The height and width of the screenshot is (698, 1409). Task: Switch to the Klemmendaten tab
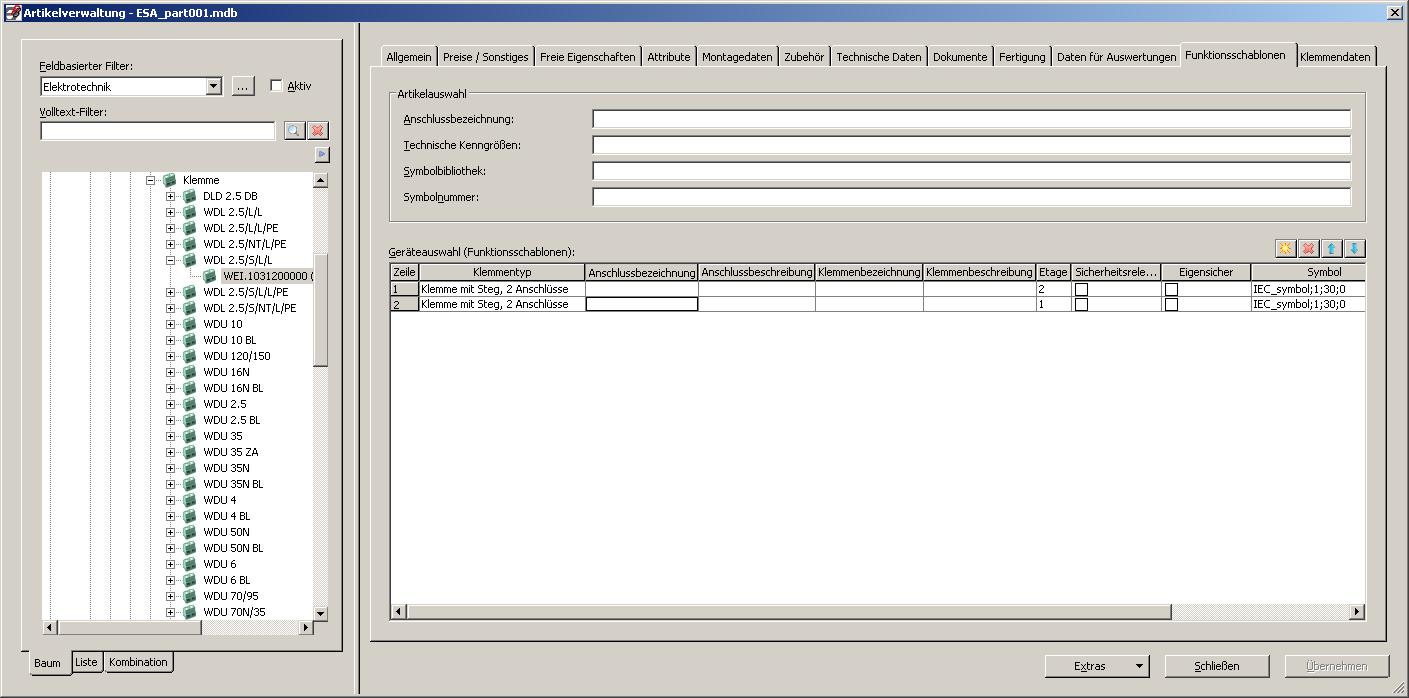pyautogui.click(x=1335, y=57)
